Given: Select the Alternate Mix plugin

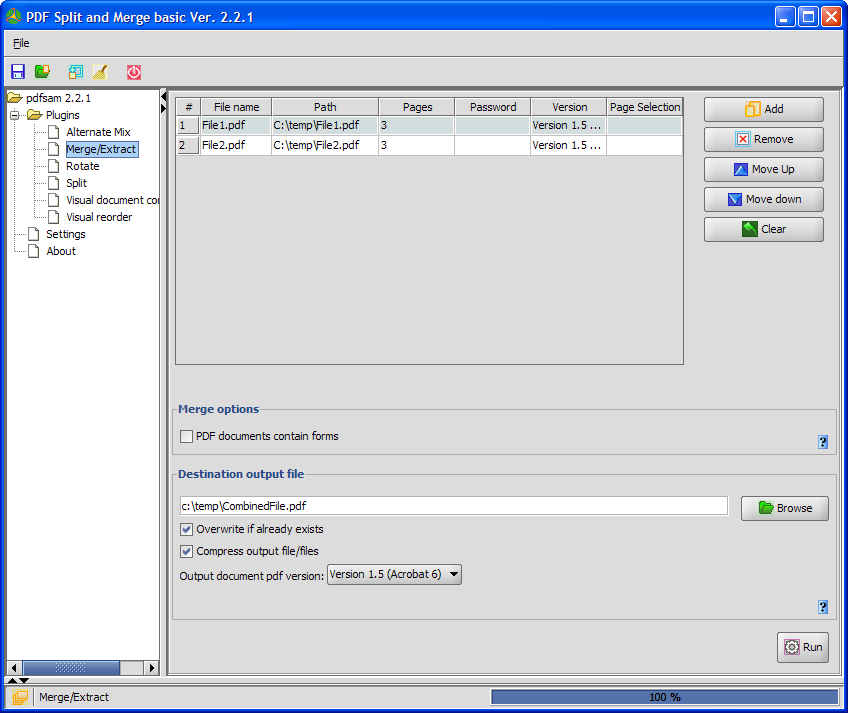Looking at the screenshot, I should pyautogui.click(x=98, y=132).
